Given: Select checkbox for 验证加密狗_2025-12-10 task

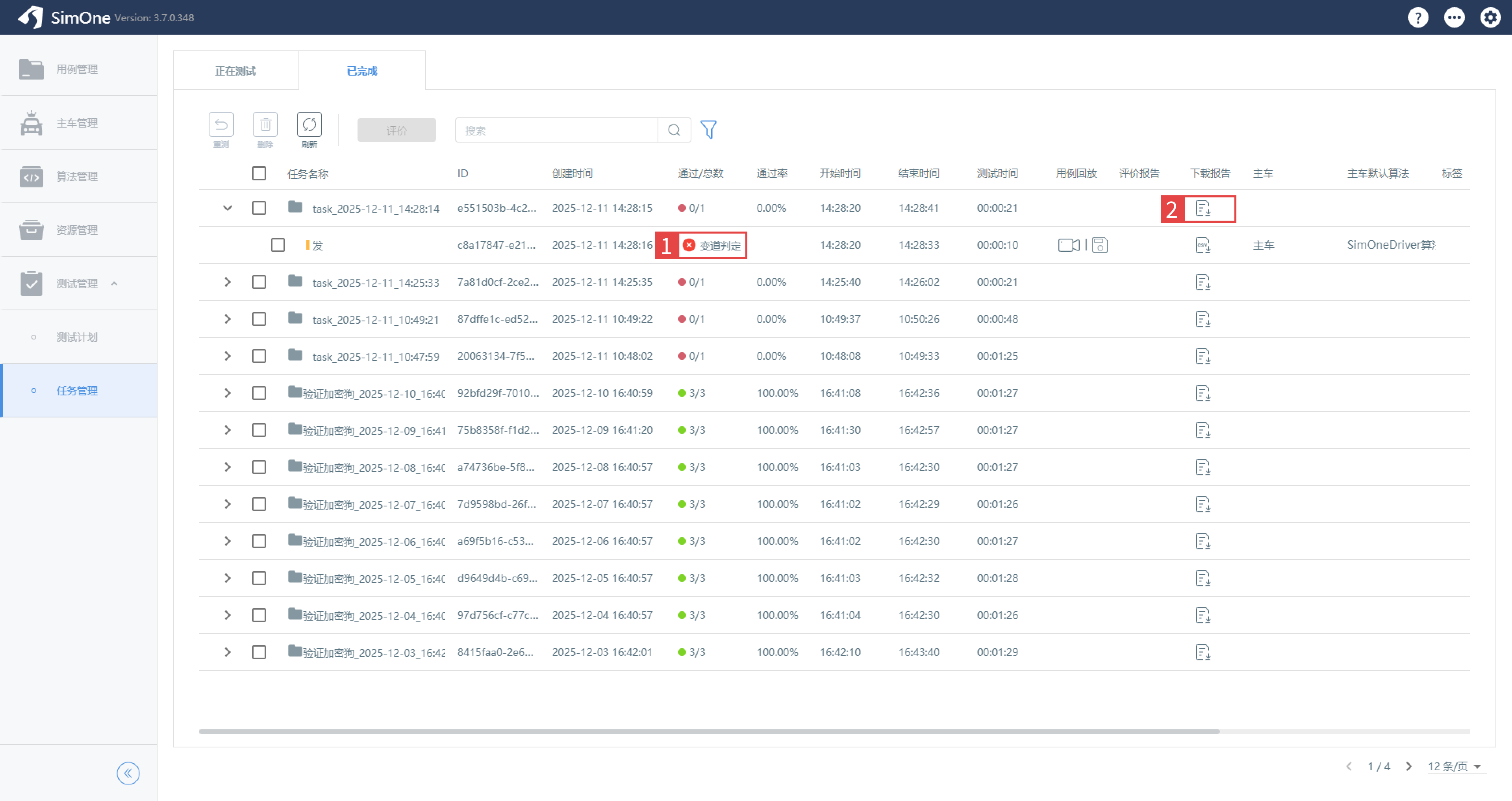Looking at the screenshot, I should tap(259, 393).
